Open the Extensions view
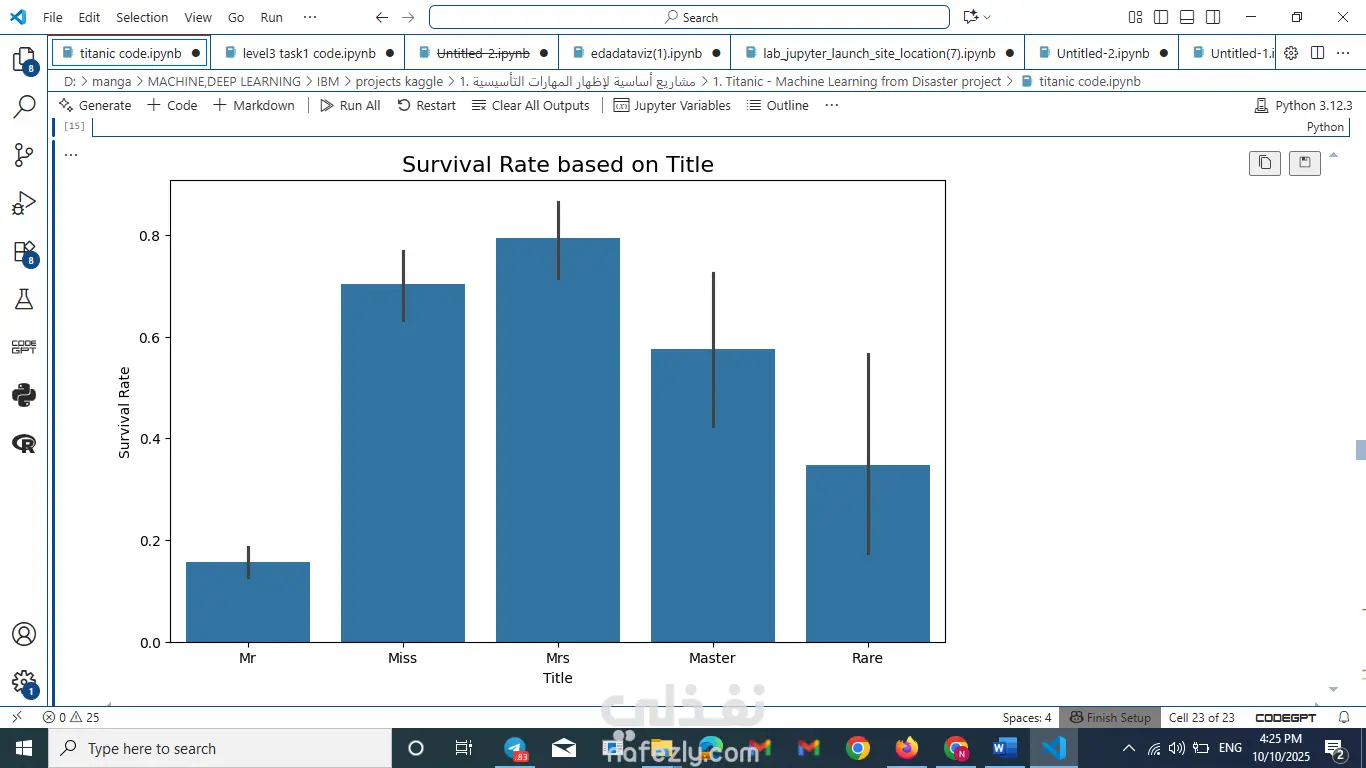Screen dimensions: 1366x768 pos(24,252)
